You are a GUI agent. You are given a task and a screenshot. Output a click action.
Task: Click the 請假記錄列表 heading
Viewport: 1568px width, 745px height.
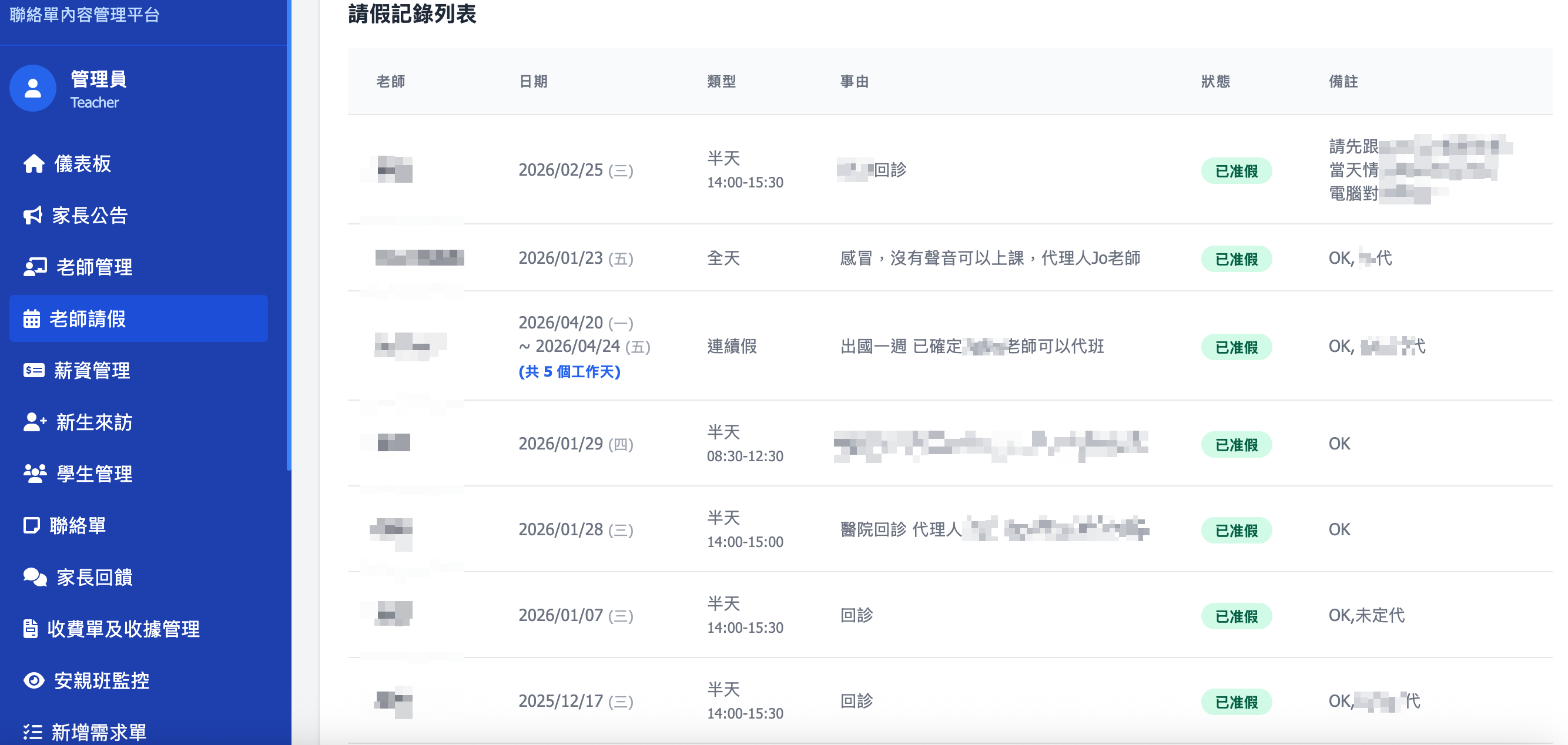point(412,14)
